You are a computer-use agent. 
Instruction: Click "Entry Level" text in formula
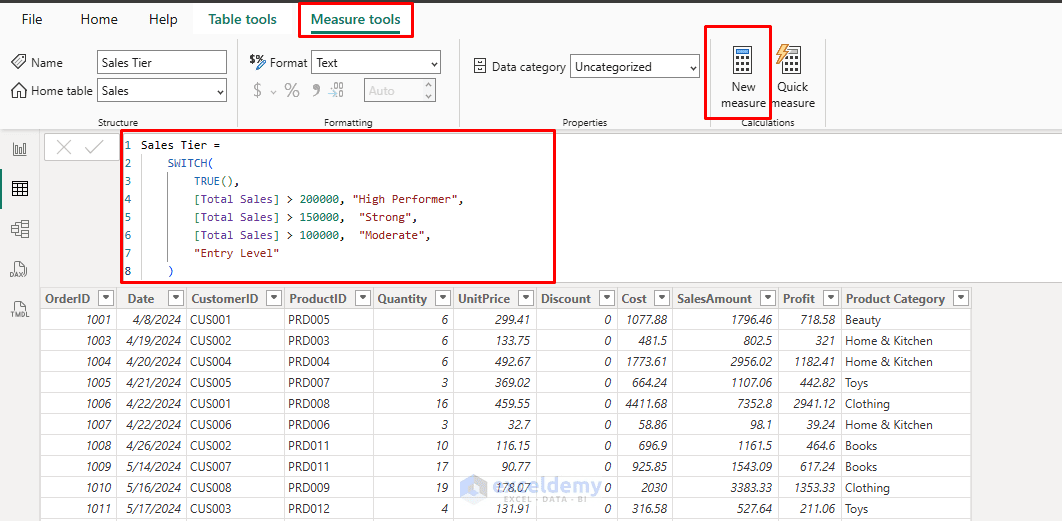click(236, 253)
